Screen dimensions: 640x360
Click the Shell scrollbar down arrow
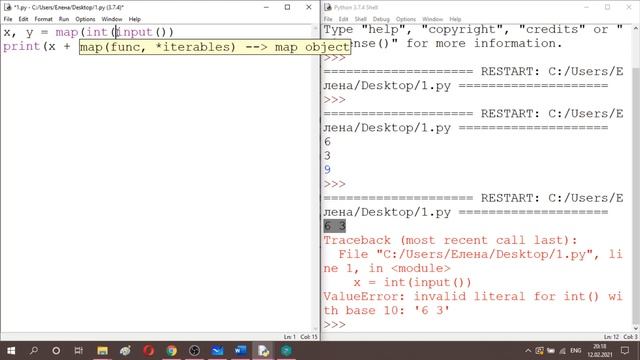[636, 328]
